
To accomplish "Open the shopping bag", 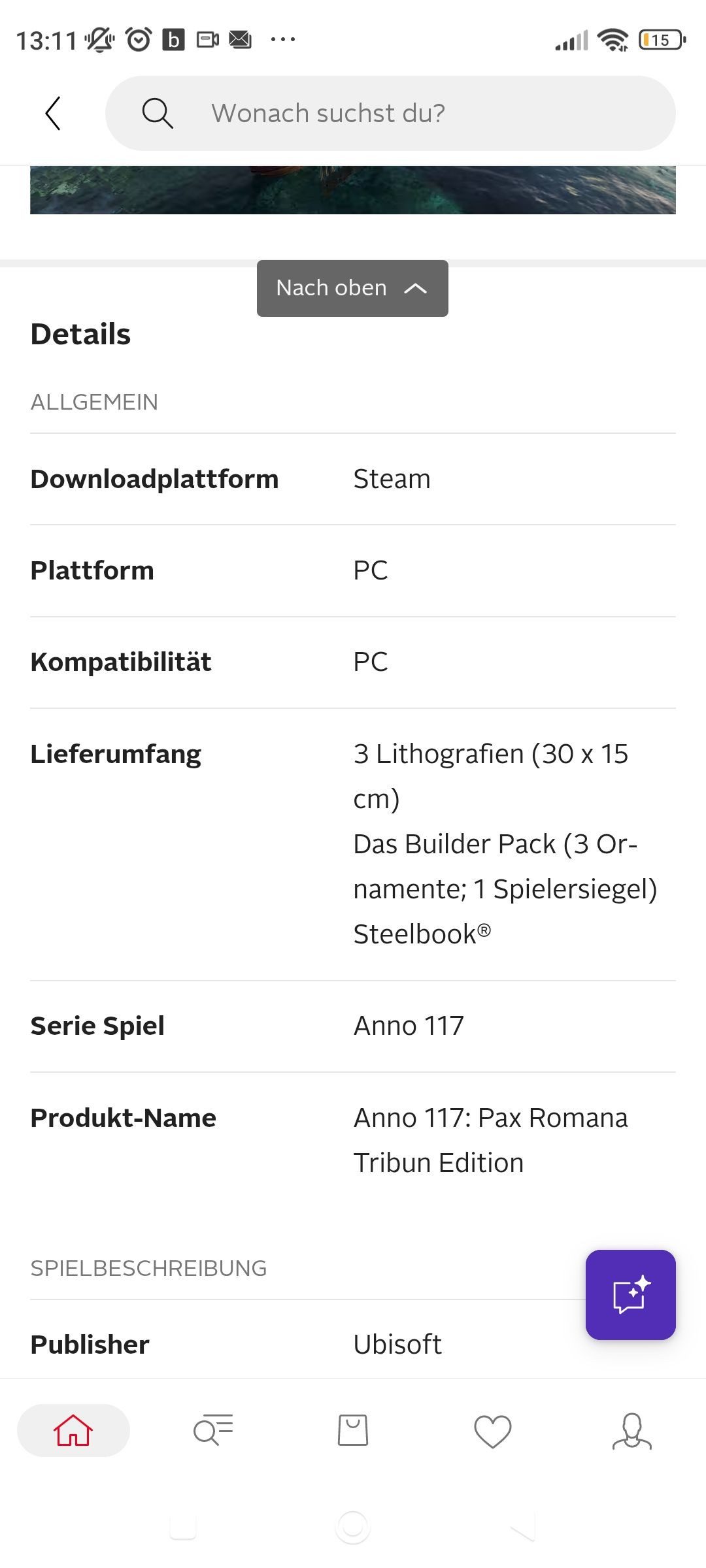I will (x=353, y=1430).
